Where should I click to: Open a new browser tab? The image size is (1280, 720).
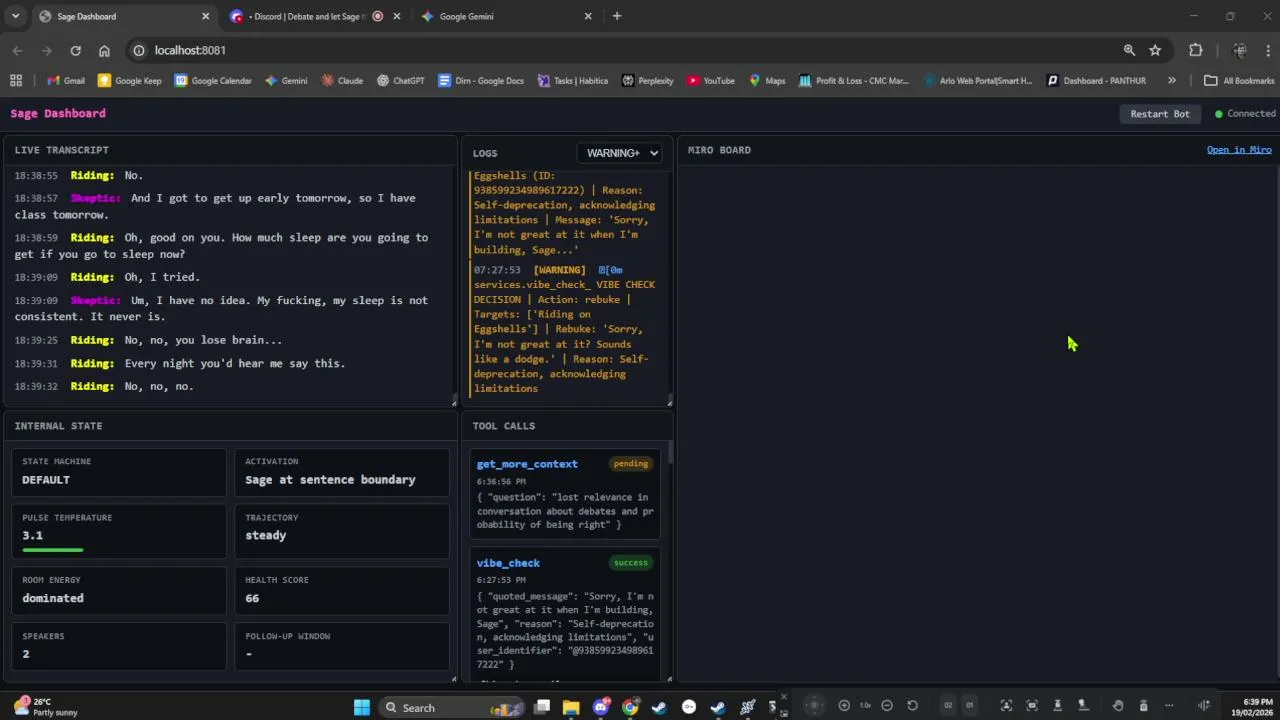[617, 16]
